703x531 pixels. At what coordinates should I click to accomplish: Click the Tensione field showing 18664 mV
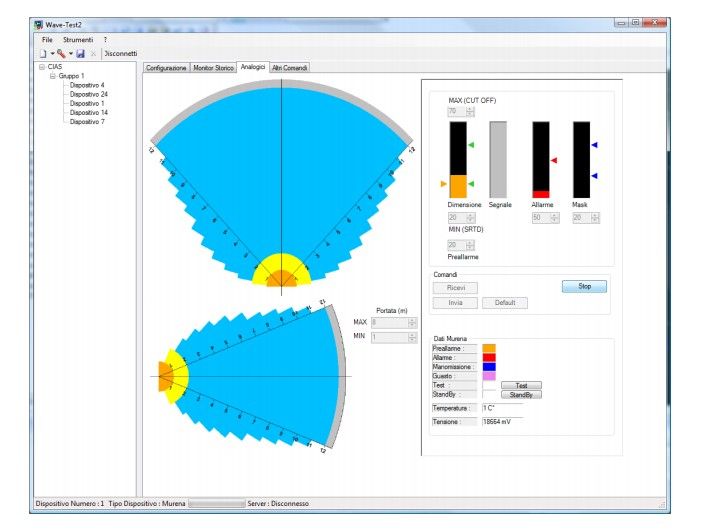(503, 422)
